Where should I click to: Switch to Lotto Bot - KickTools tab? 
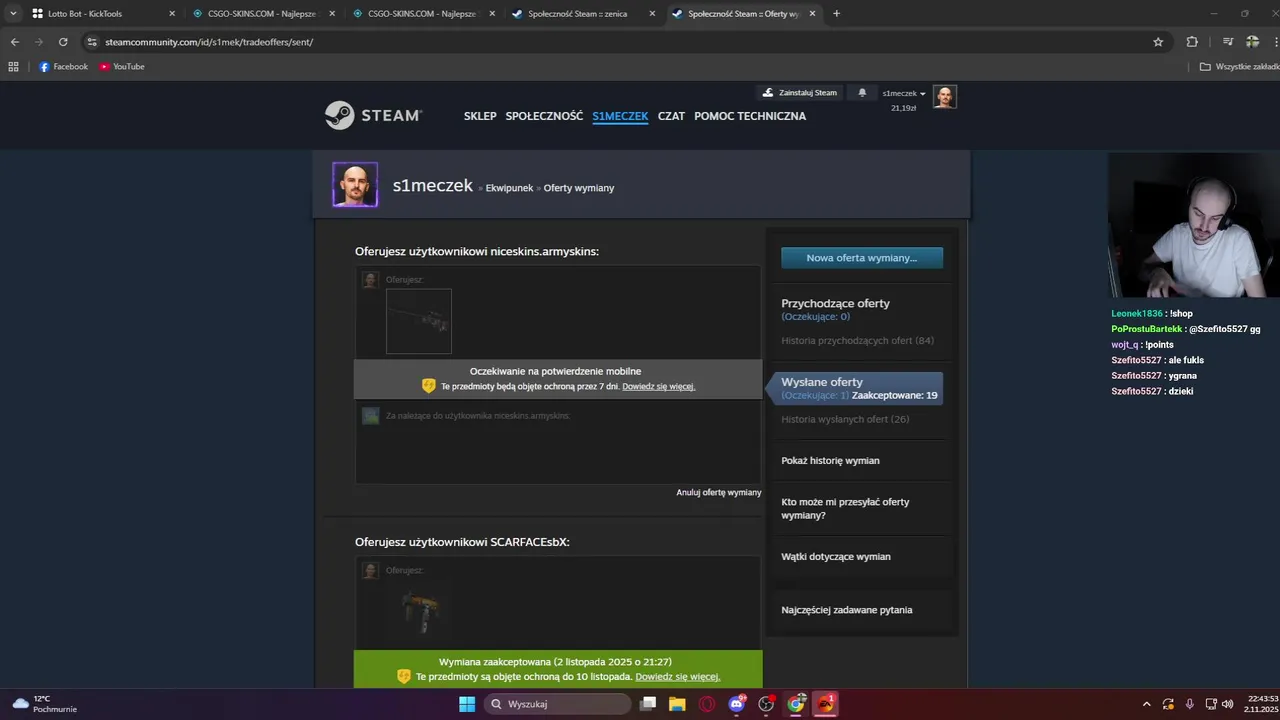click(103, 14)
